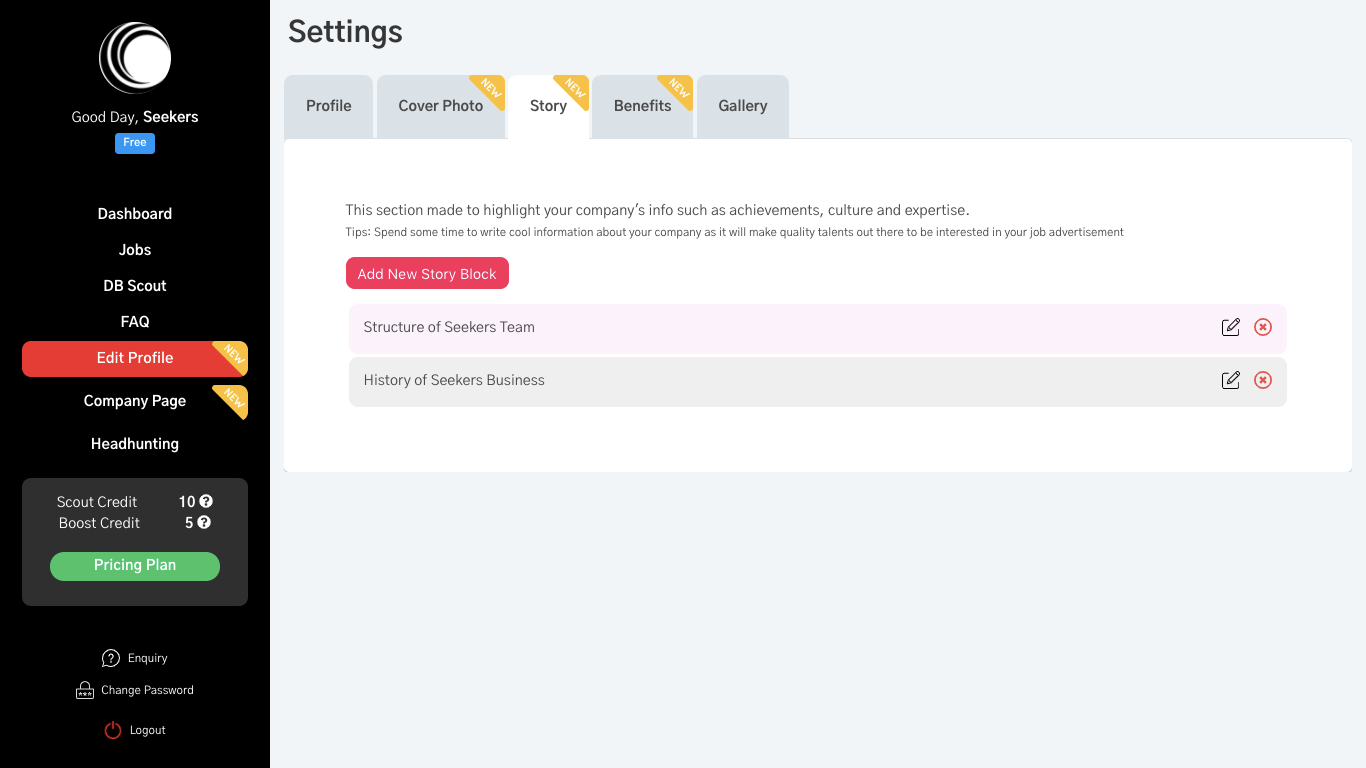Click the Settings page heading

click(x=345, y=32)
